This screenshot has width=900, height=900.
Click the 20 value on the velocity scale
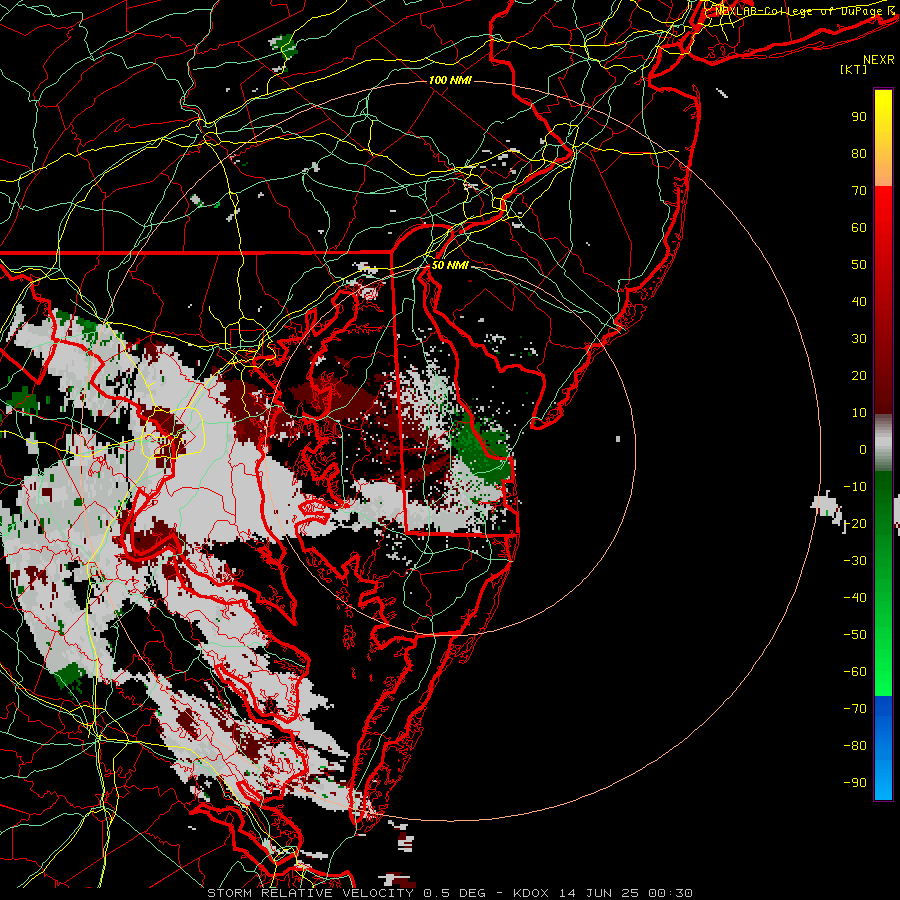pos(859,376)
